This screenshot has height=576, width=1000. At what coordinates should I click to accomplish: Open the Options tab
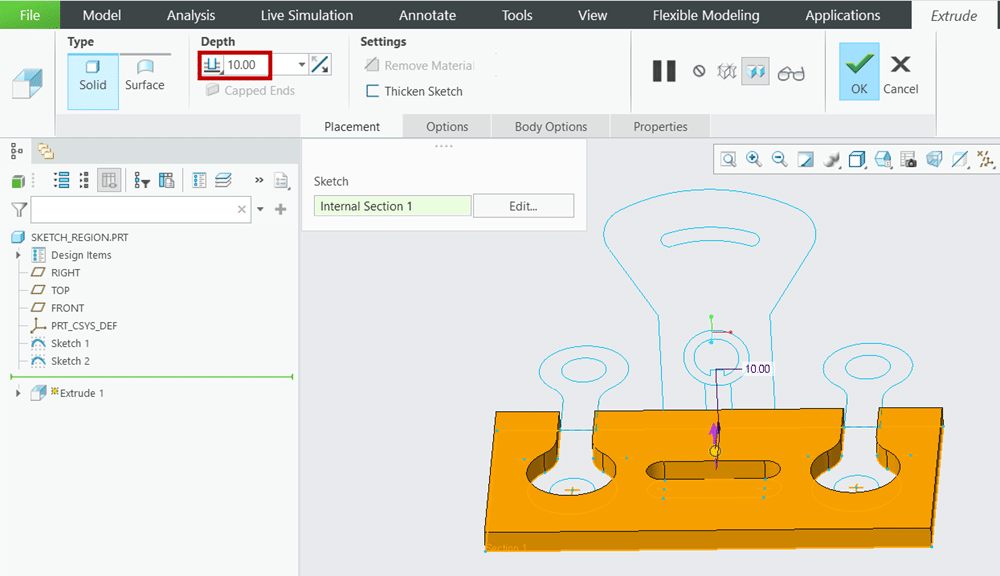coord(447,127)
